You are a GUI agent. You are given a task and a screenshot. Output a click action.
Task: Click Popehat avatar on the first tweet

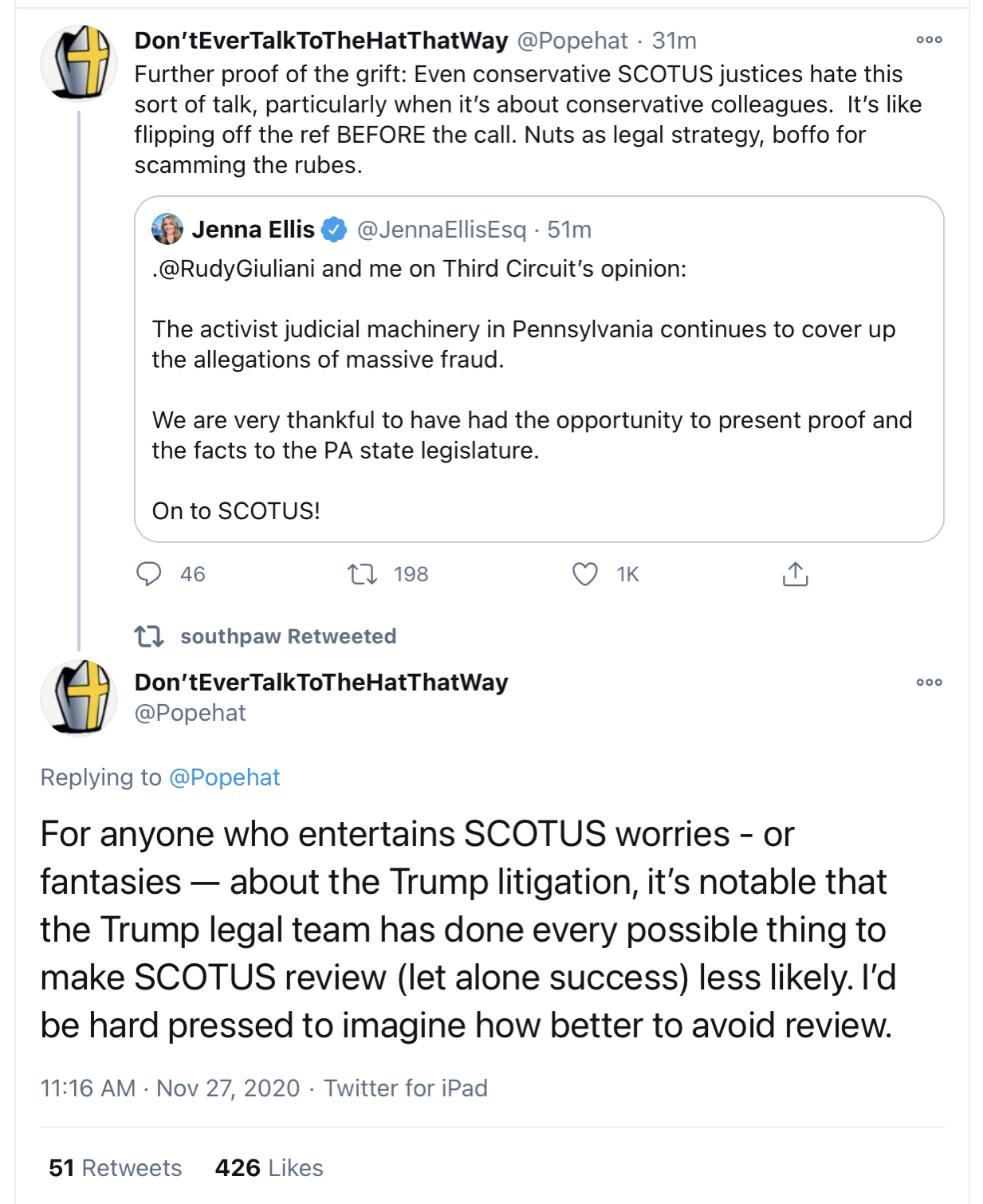[79, 64]
